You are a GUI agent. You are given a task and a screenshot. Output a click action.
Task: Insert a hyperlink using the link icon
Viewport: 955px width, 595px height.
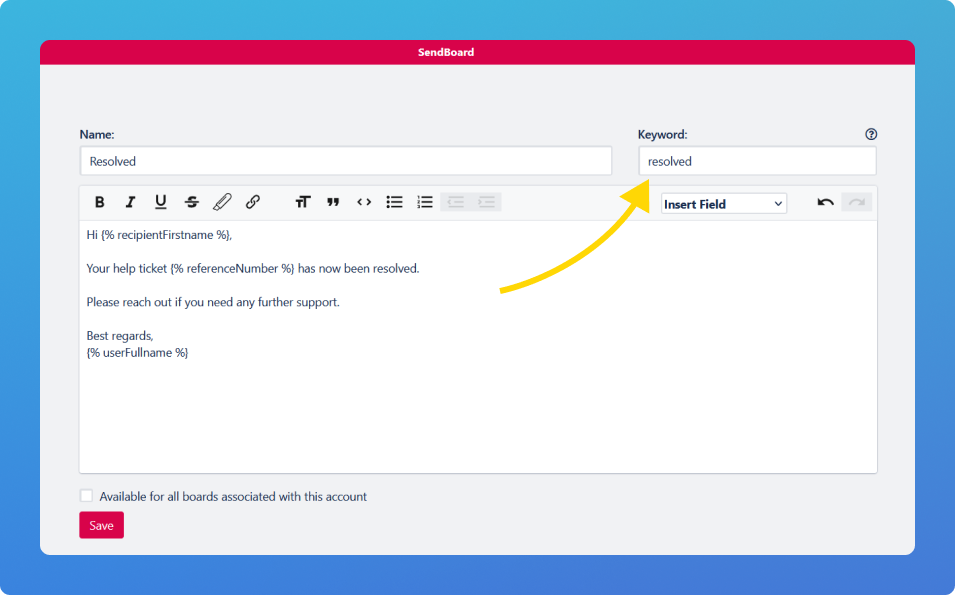pyautogui.click(x=252, y=202)
